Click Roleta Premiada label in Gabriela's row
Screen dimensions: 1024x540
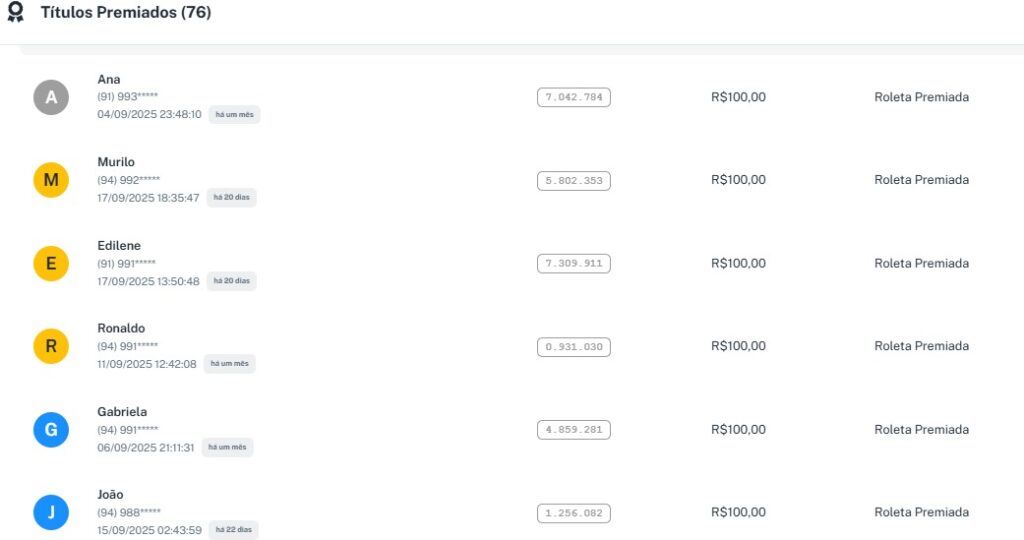[x=921, y=430]
